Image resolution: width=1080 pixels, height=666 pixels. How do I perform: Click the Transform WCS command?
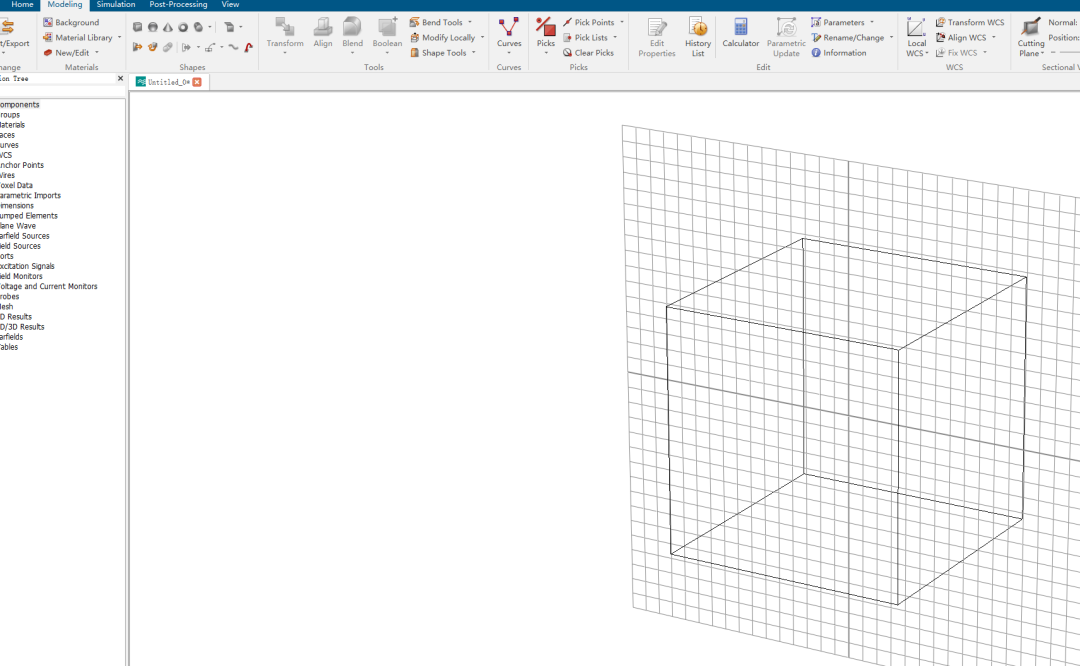click(970, 23)
